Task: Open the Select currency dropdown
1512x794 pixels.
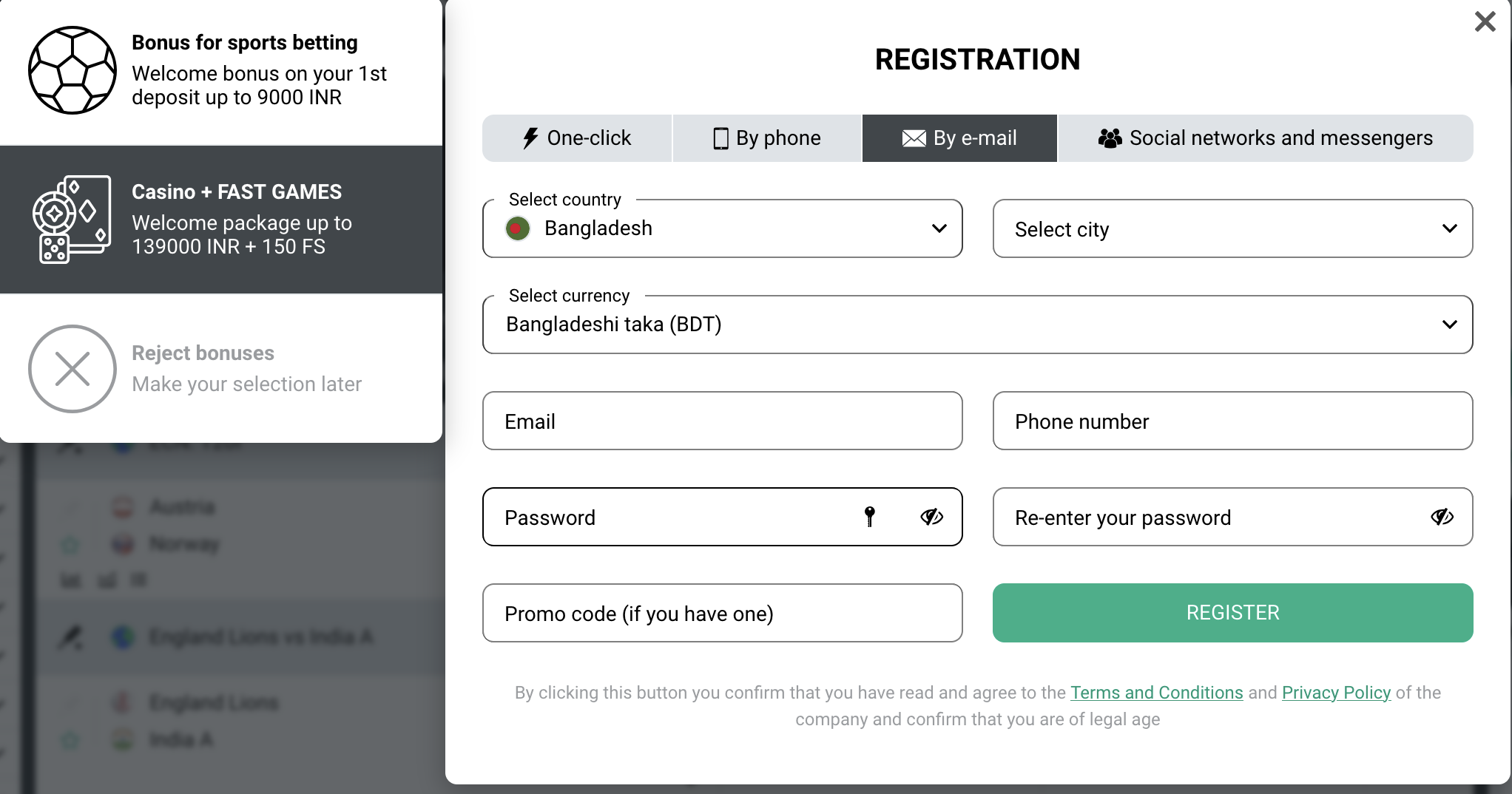Action: (977, 325)
